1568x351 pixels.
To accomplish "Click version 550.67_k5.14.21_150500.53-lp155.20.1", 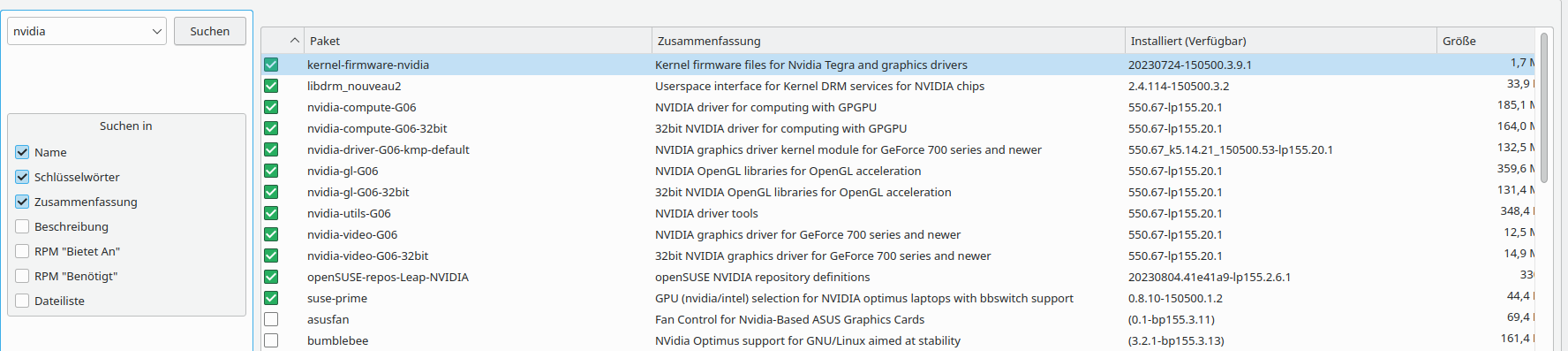I will tap(1231, 149).
